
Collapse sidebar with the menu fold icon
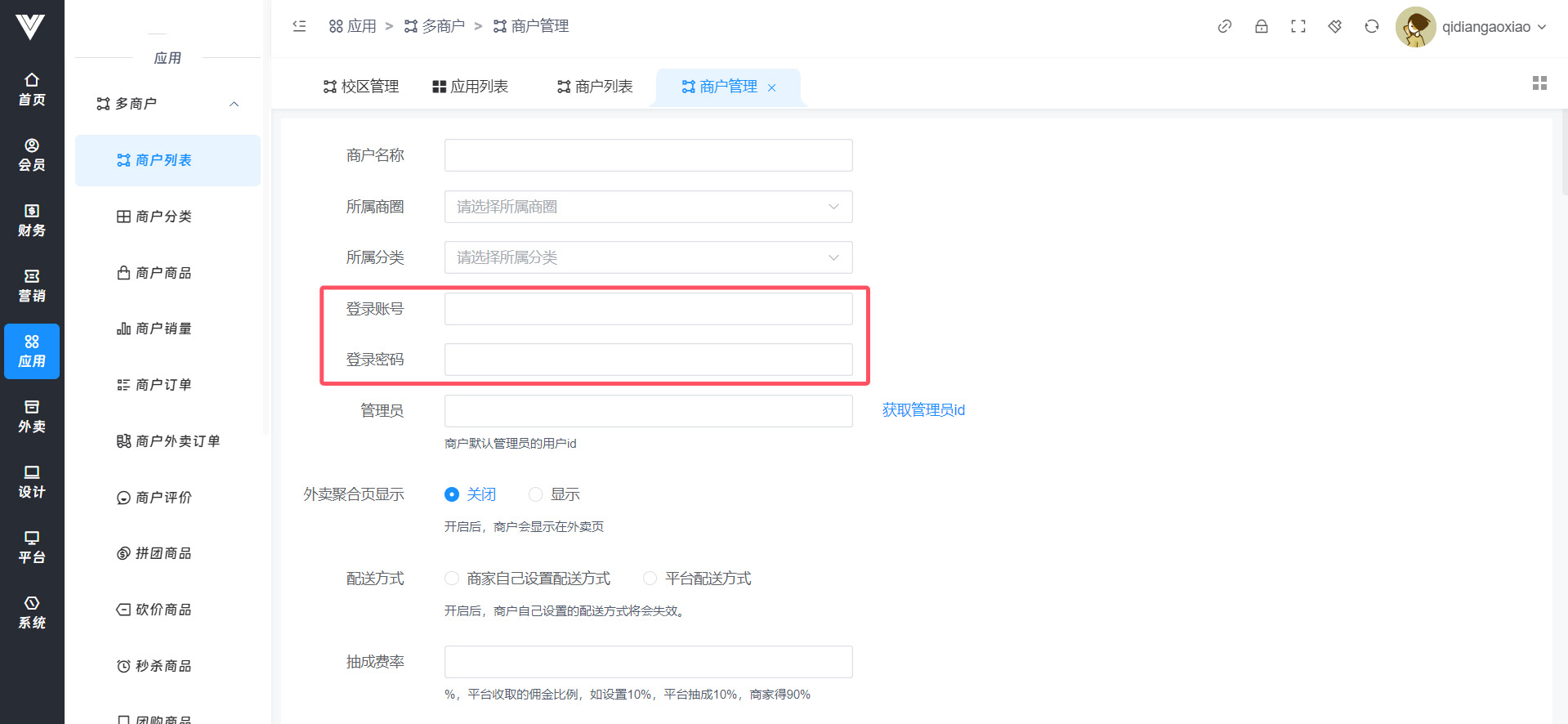(x=299, y=26)
